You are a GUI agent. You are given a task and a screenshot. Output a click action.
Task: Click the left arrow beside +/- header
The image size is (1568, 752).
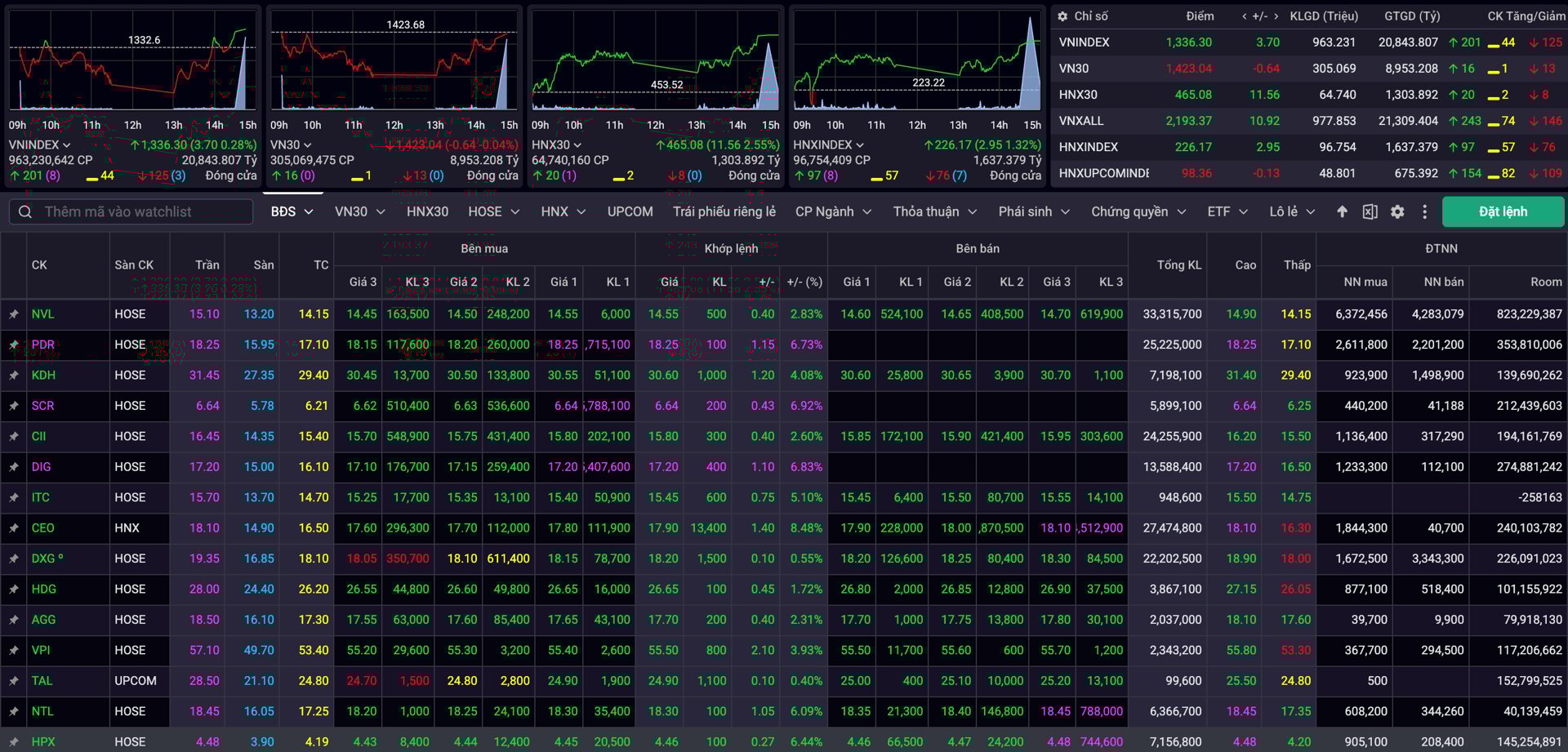1245,16
